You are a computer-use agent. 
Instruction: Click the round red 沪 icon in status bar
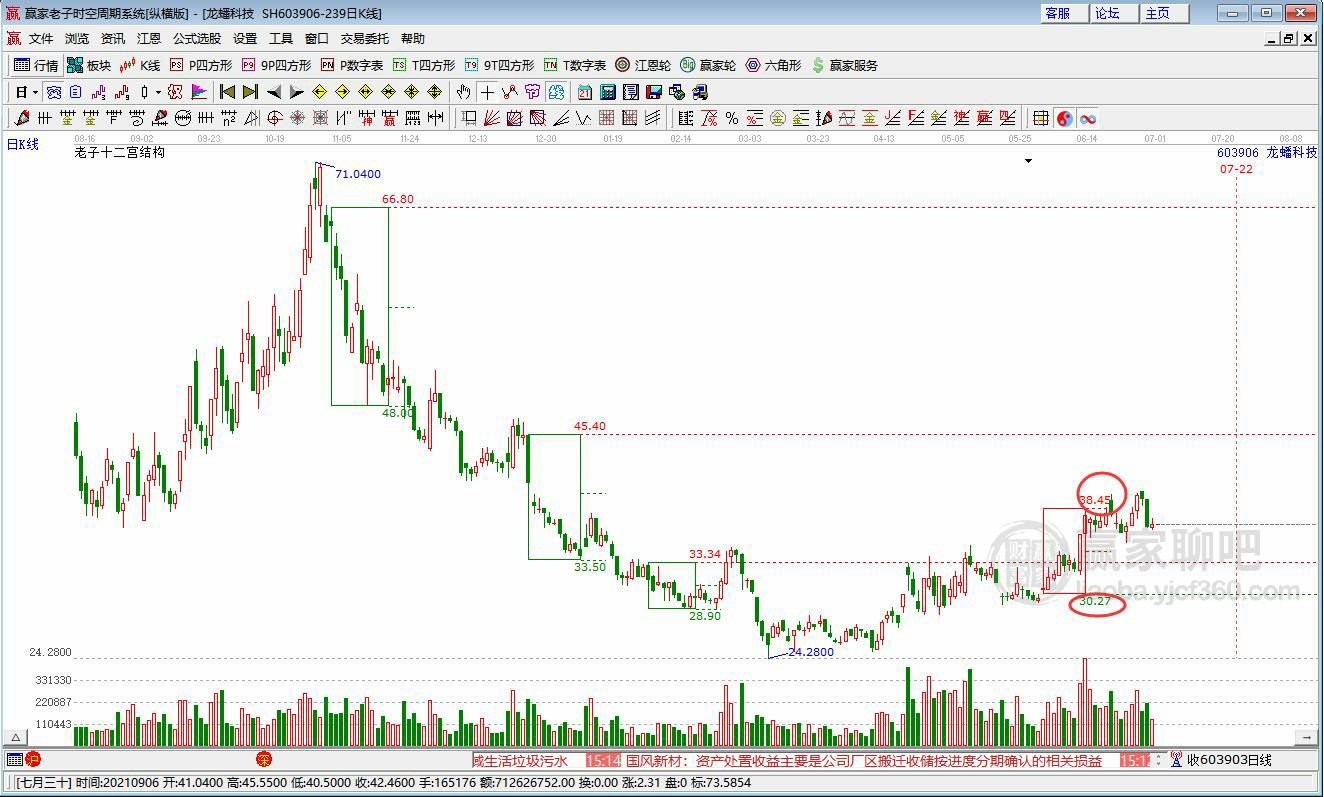pos(33,760)
